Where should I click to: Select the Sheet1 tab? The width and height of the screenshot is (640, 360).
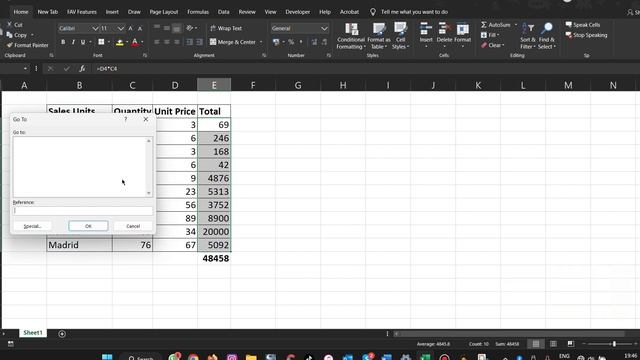tap(33, 333)
